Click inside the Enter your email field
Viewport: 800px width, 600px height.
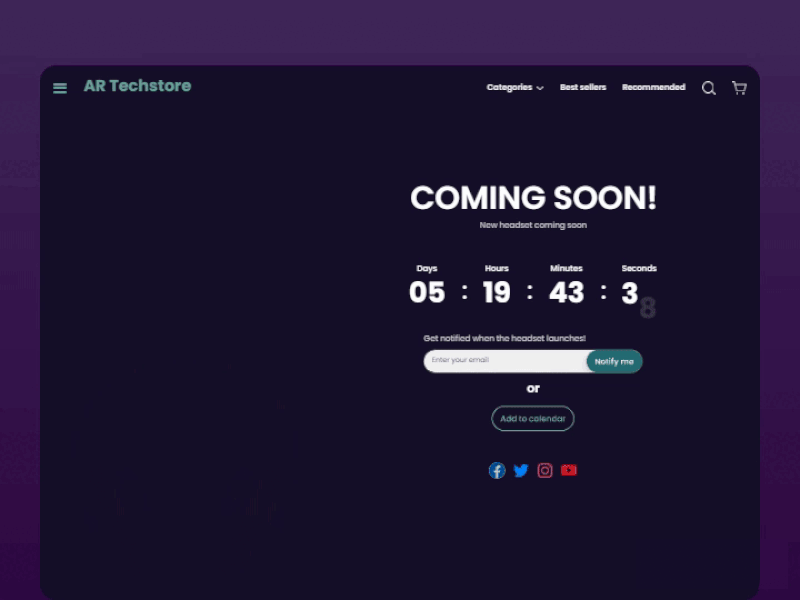pyautogui.click(x=500, y=361)
